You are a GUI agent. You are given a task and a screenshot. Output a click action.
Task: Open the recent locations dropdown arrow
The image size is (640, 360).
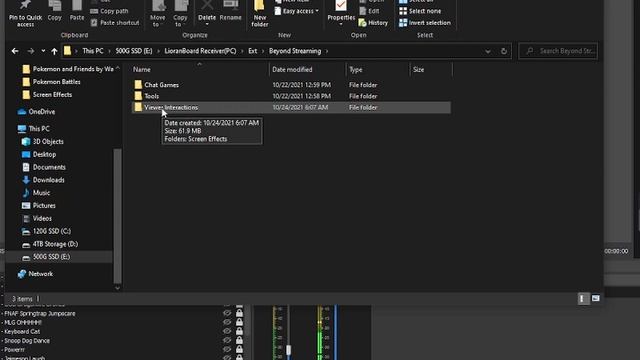pyautogui.click(x=43, y=51)
